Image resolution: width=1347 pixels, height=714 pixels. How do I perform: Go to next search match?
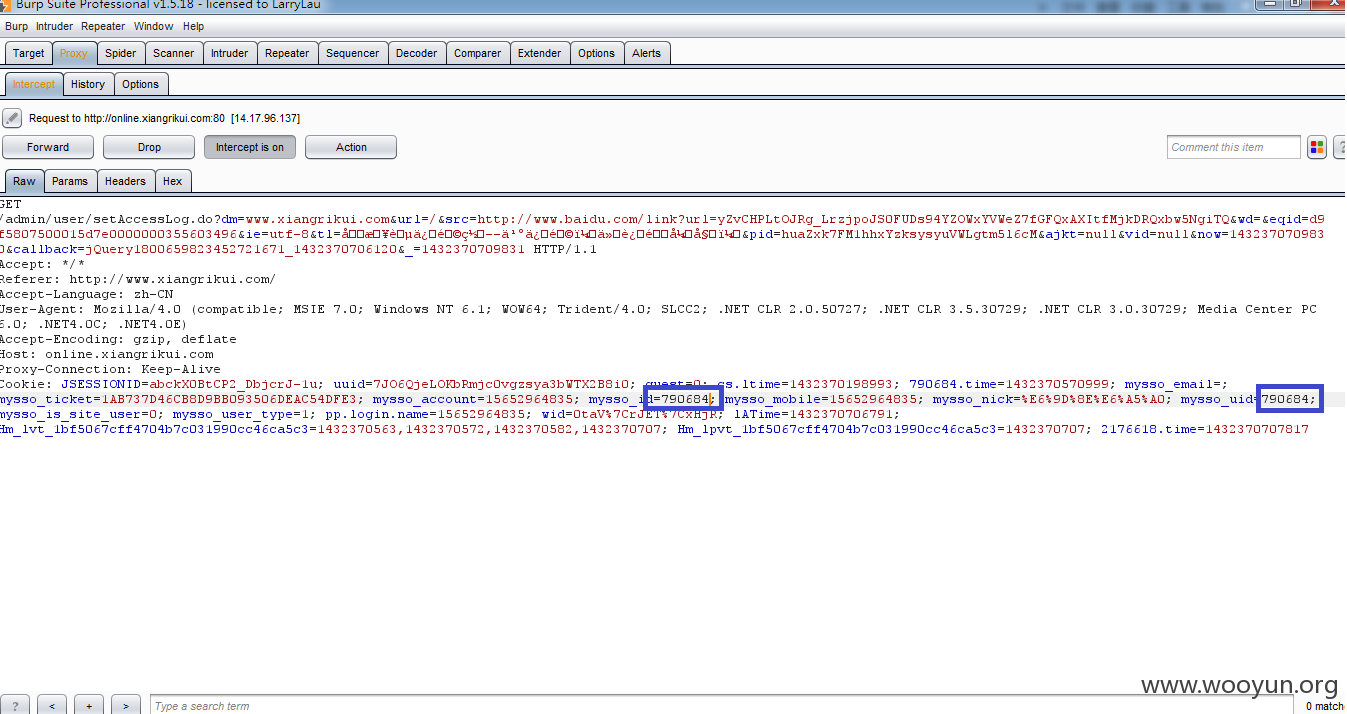(126, 705)
